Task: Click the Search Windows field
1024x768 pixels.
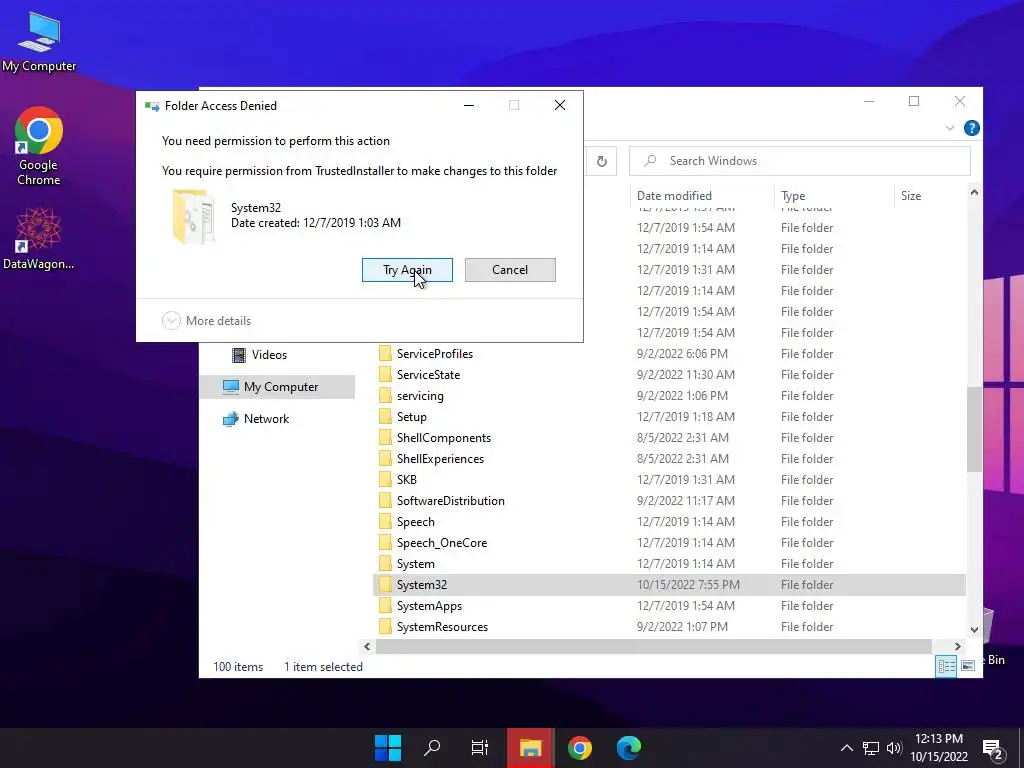Action: click(x=799, y=161)
